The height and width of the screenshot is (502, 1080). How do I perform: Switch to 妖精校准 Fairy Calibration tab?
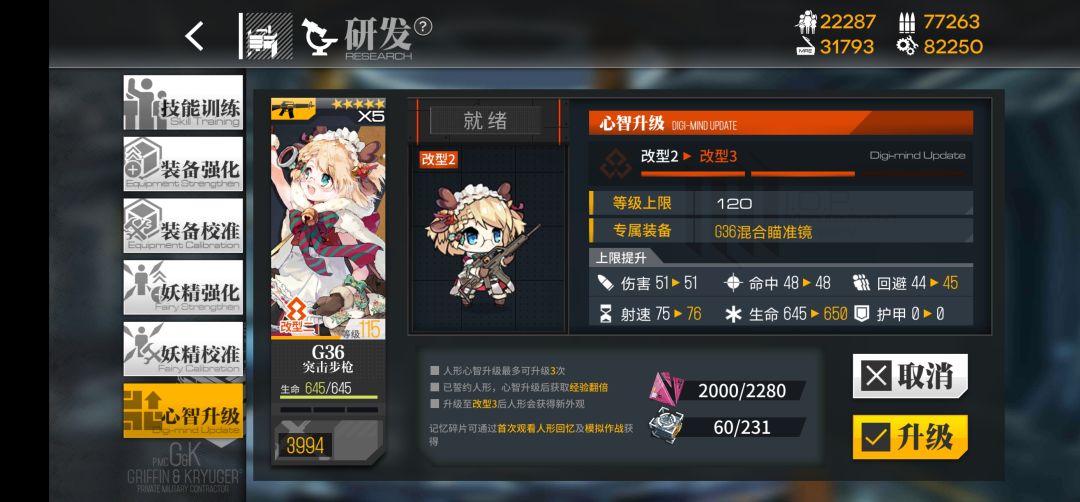tap(183, 349)
